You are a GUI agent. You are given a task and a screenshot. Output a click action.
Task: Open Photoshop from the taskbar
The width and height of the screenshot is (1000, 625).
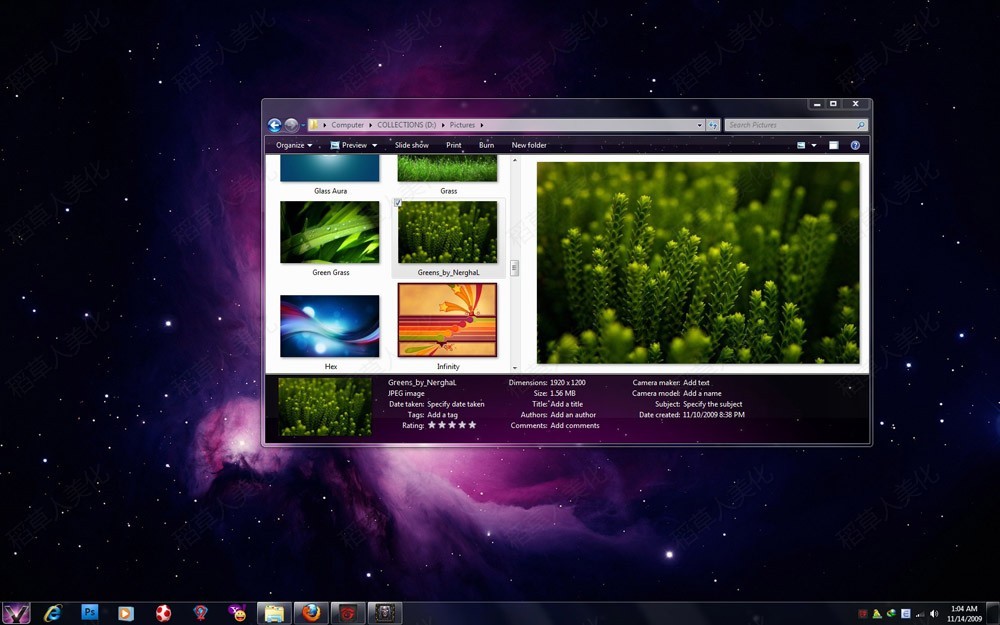pyautogui.click(x=89, y=612)
